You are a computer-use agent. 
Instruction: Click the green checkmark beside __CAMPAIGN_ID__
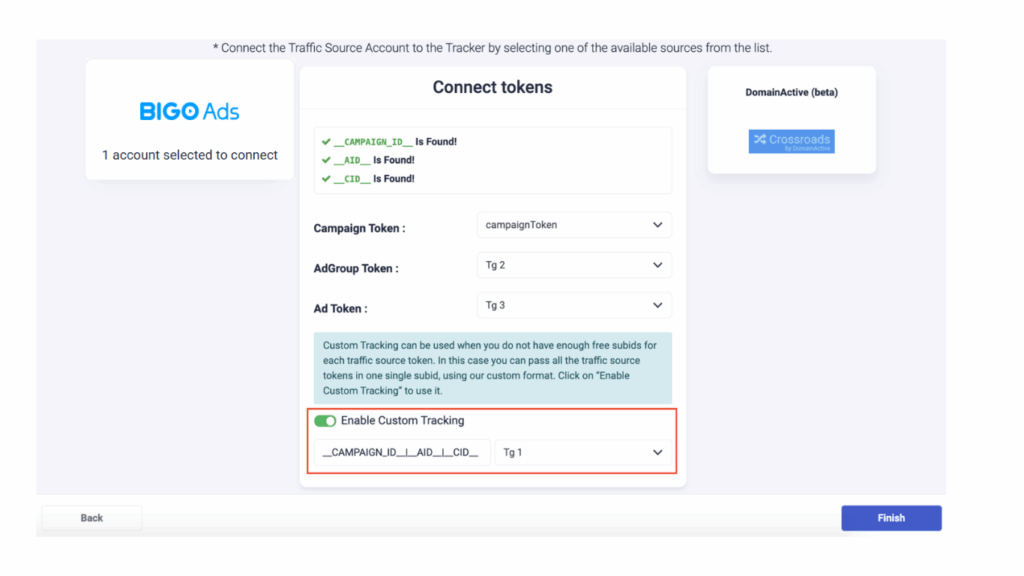pos(326,142)
